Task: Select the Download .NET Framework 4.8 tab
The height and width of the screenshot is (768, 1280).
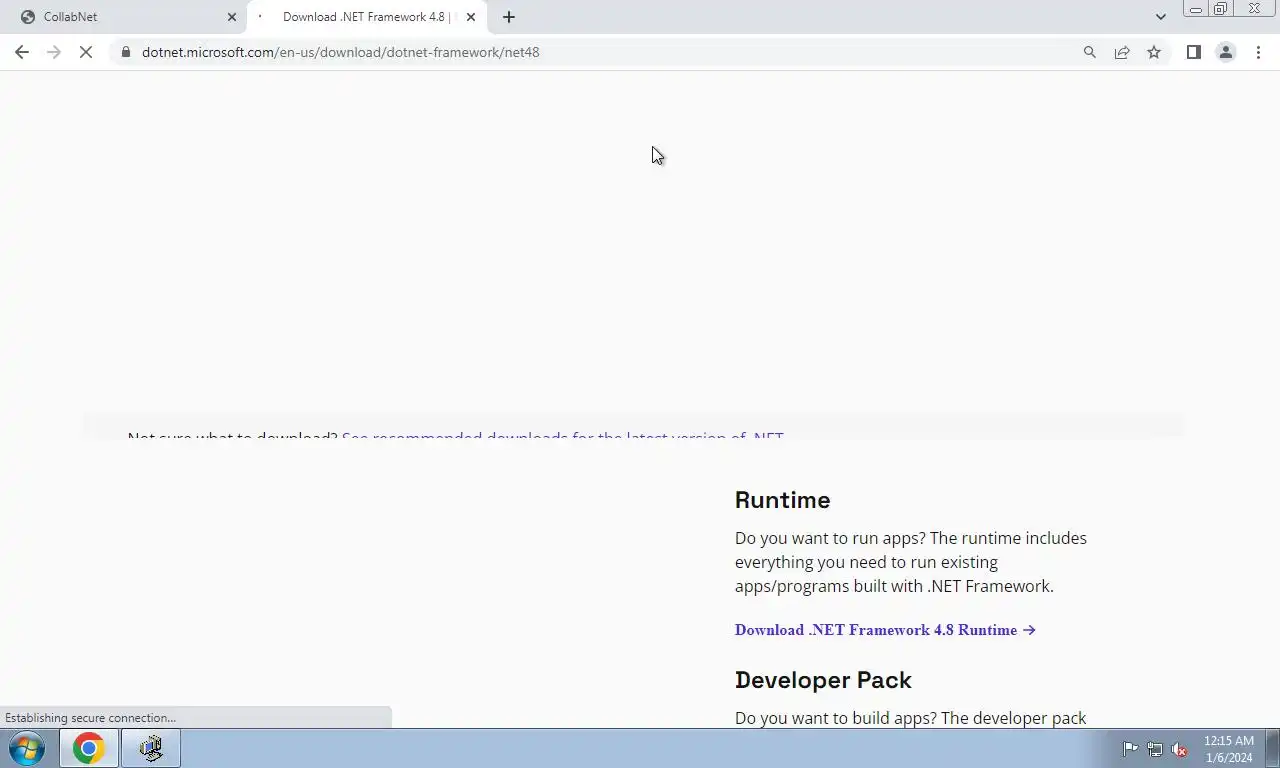Action: click(x=367, y=17)
